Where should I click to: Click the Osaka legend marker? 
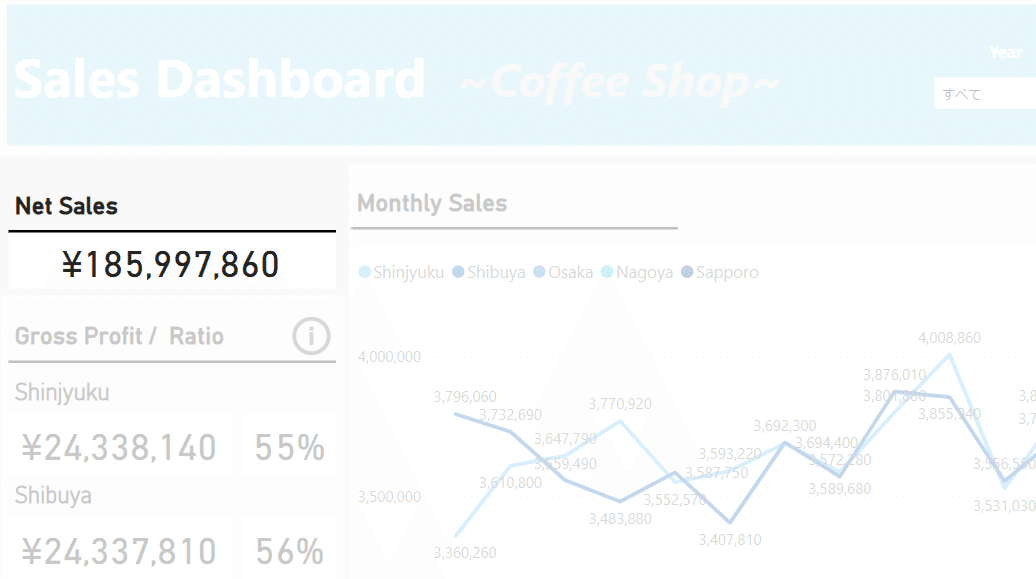539,272
